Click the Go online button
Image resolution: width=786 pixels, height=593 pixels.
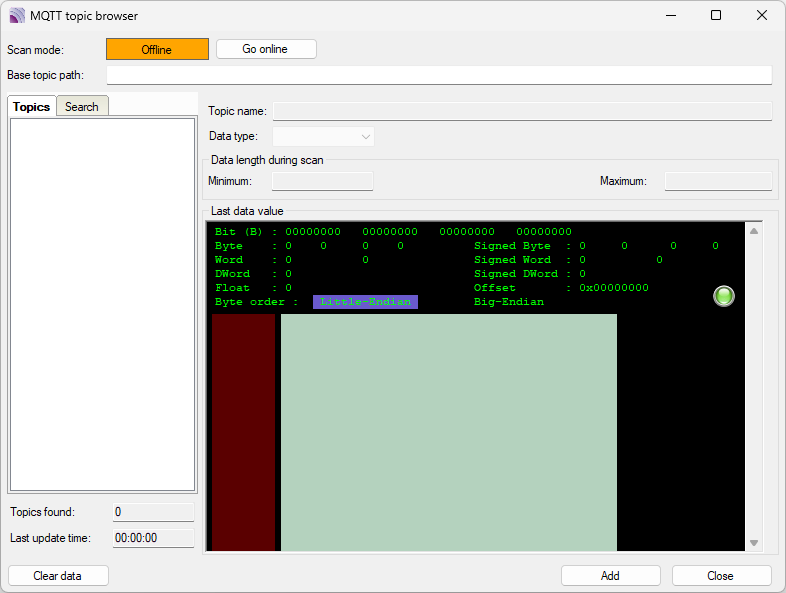266,49
